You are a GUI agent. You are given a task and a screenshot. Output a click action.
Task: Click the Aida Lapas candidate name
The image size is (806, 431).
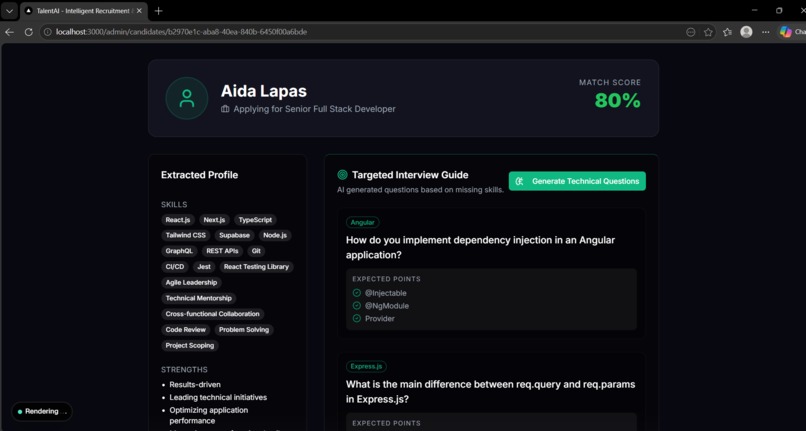(264, 91)
